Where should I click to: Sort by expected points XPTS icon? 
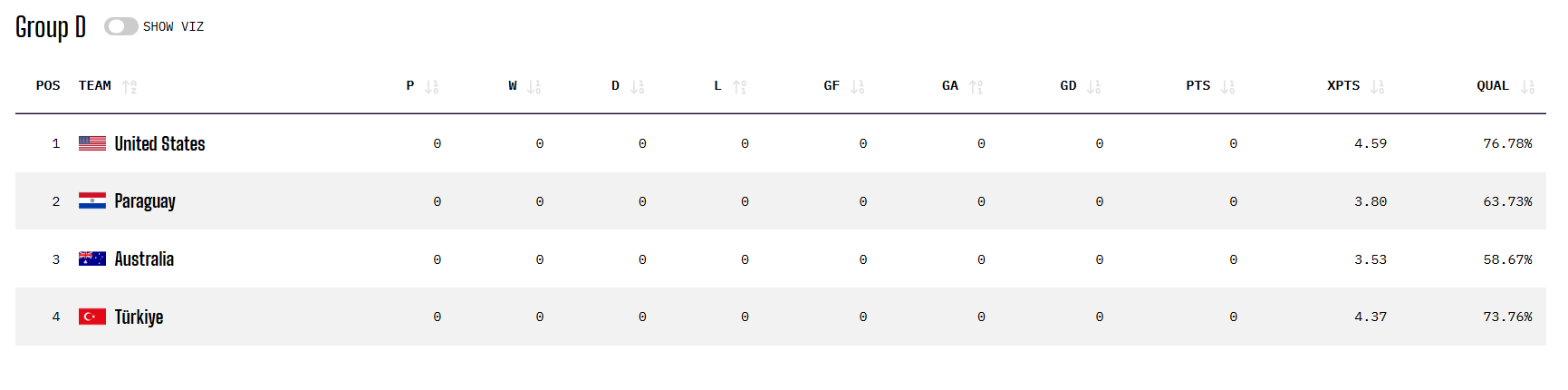(1378, 87)
